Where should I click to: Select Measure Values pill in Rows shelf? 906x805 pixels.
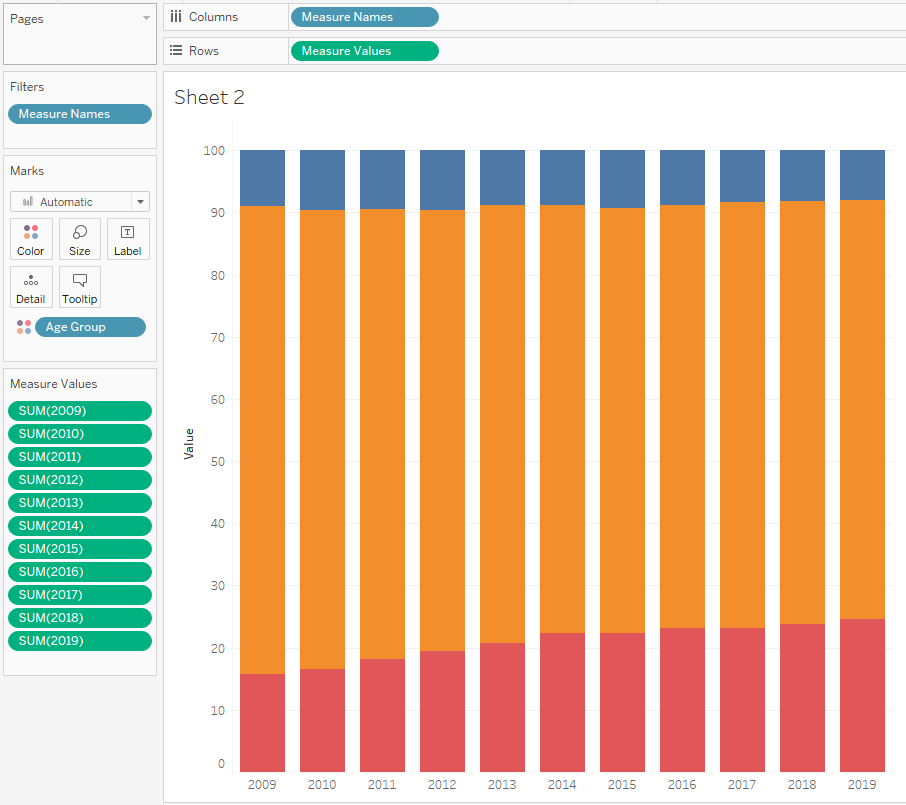[x=363, y=51]
